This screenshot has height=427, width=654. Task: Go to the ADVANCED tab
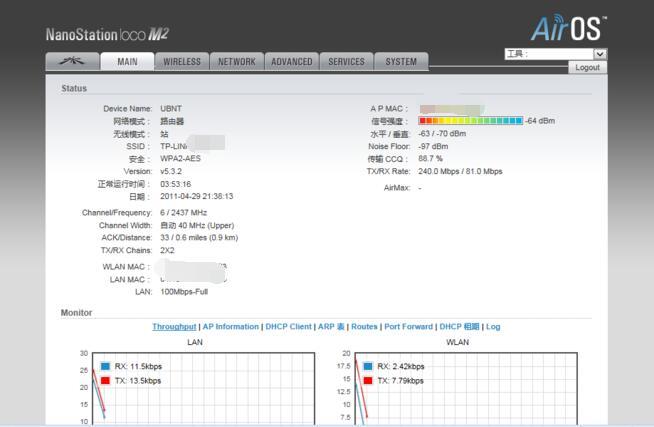pyautogui.click(x=292, y=61)
